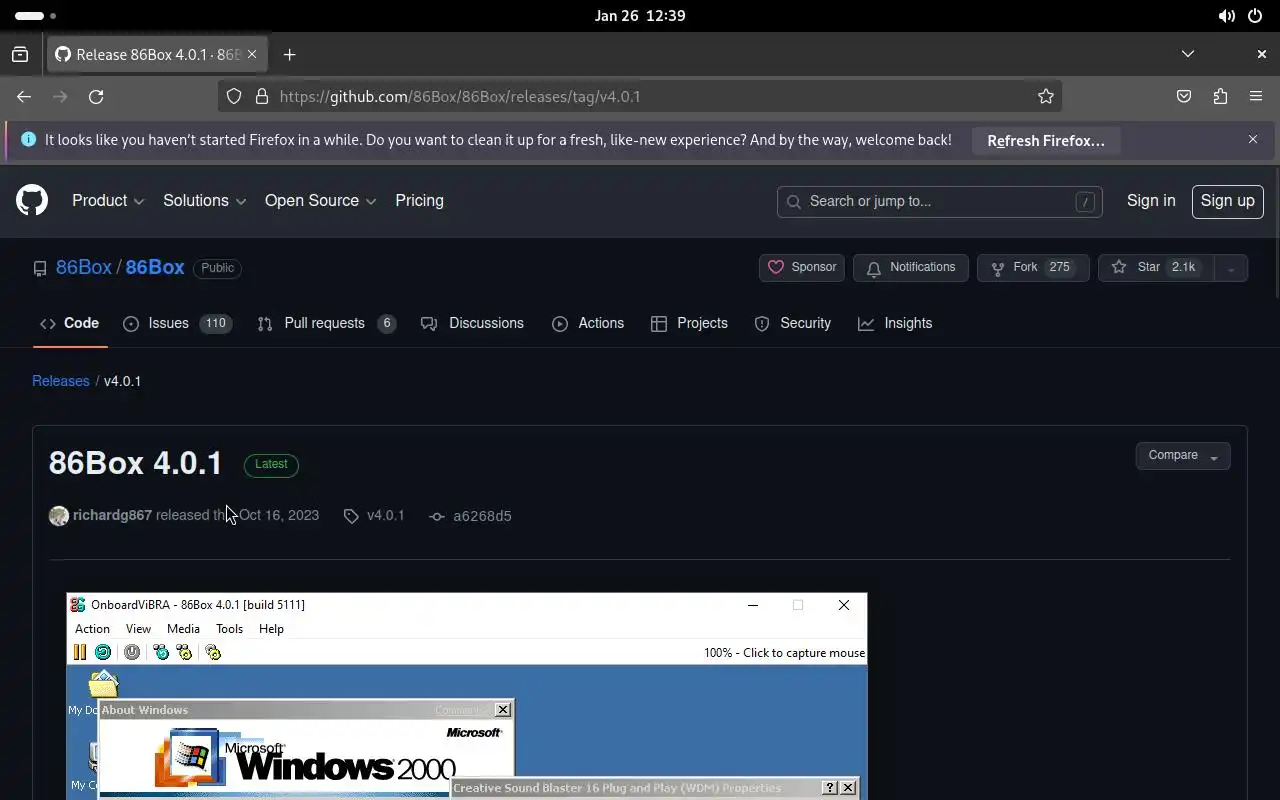Open the 86Box 4.0.1 screenshot image
Viewport: 1280px width, 800px height.
(x=467, y=696)
